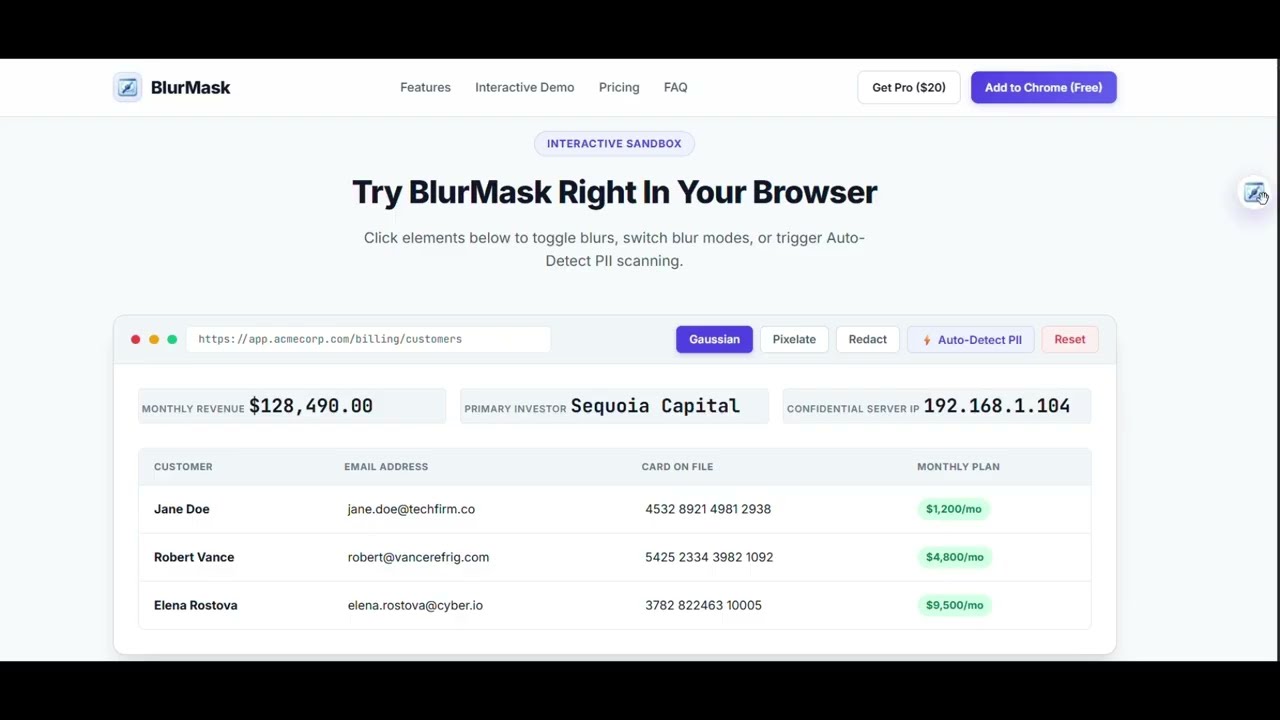Click the lightning icon on Auto-Detect PII
1280x720 pixels.
coord(927,340)
